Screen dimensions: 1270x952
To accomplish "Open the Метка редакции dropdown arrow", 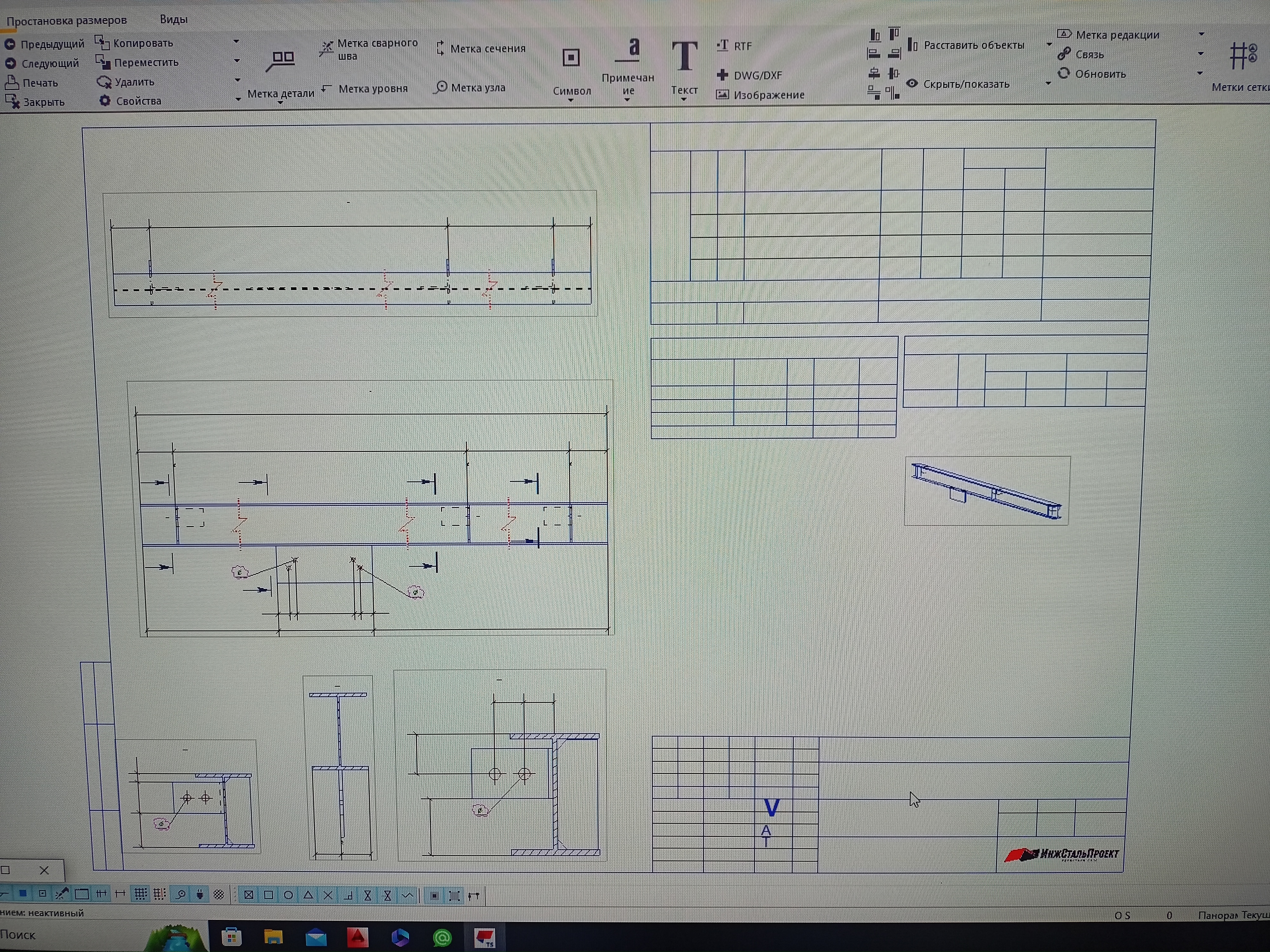I will (x=1201, y=34).
